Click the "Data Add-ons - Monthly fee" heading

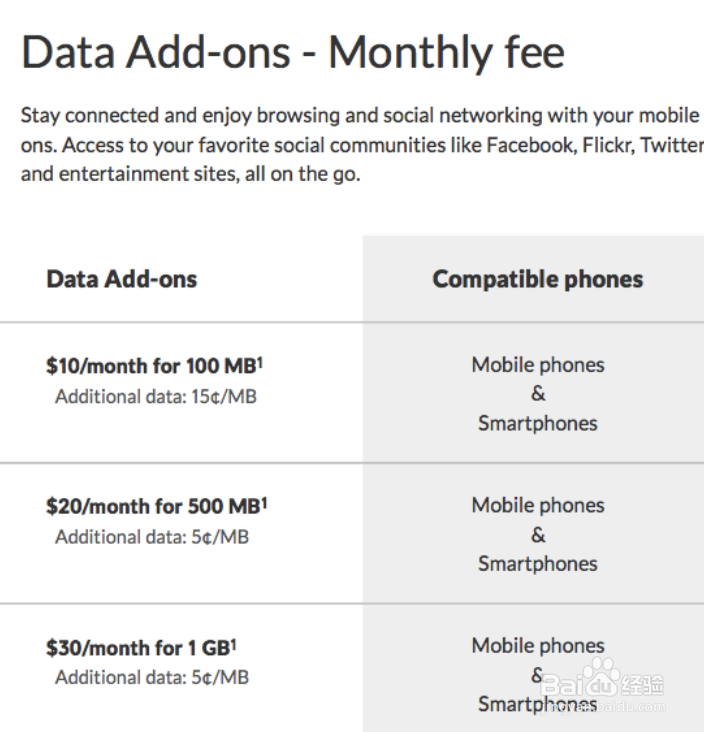click(x=293, y=52)
